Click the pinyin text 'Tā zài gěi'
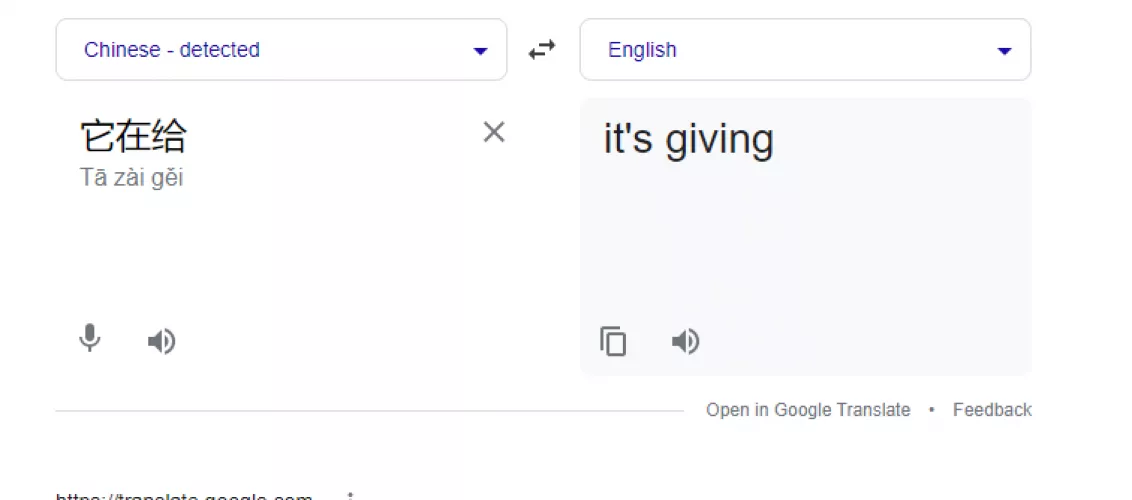 131,179
